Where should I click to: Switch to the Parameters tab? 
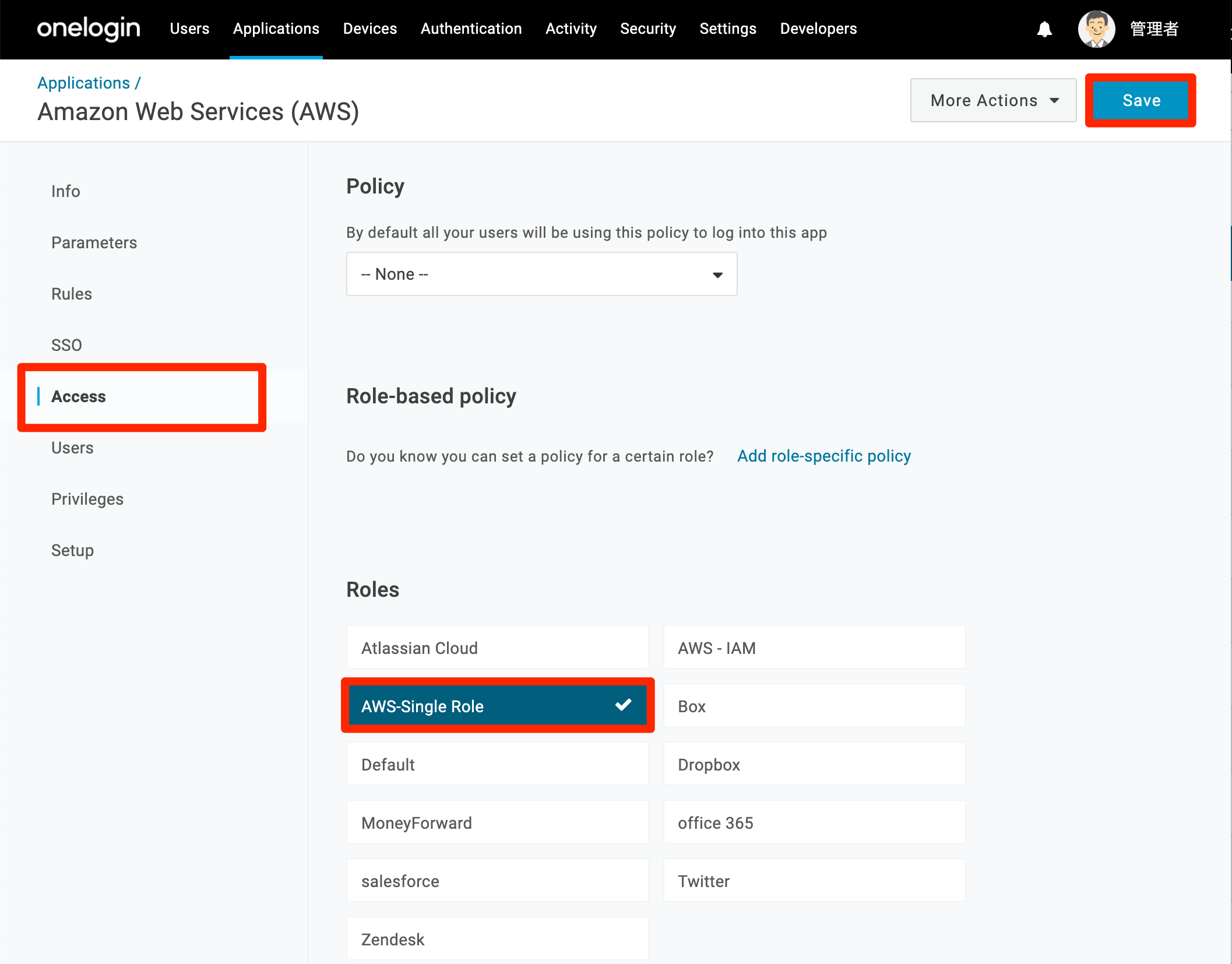94,242
